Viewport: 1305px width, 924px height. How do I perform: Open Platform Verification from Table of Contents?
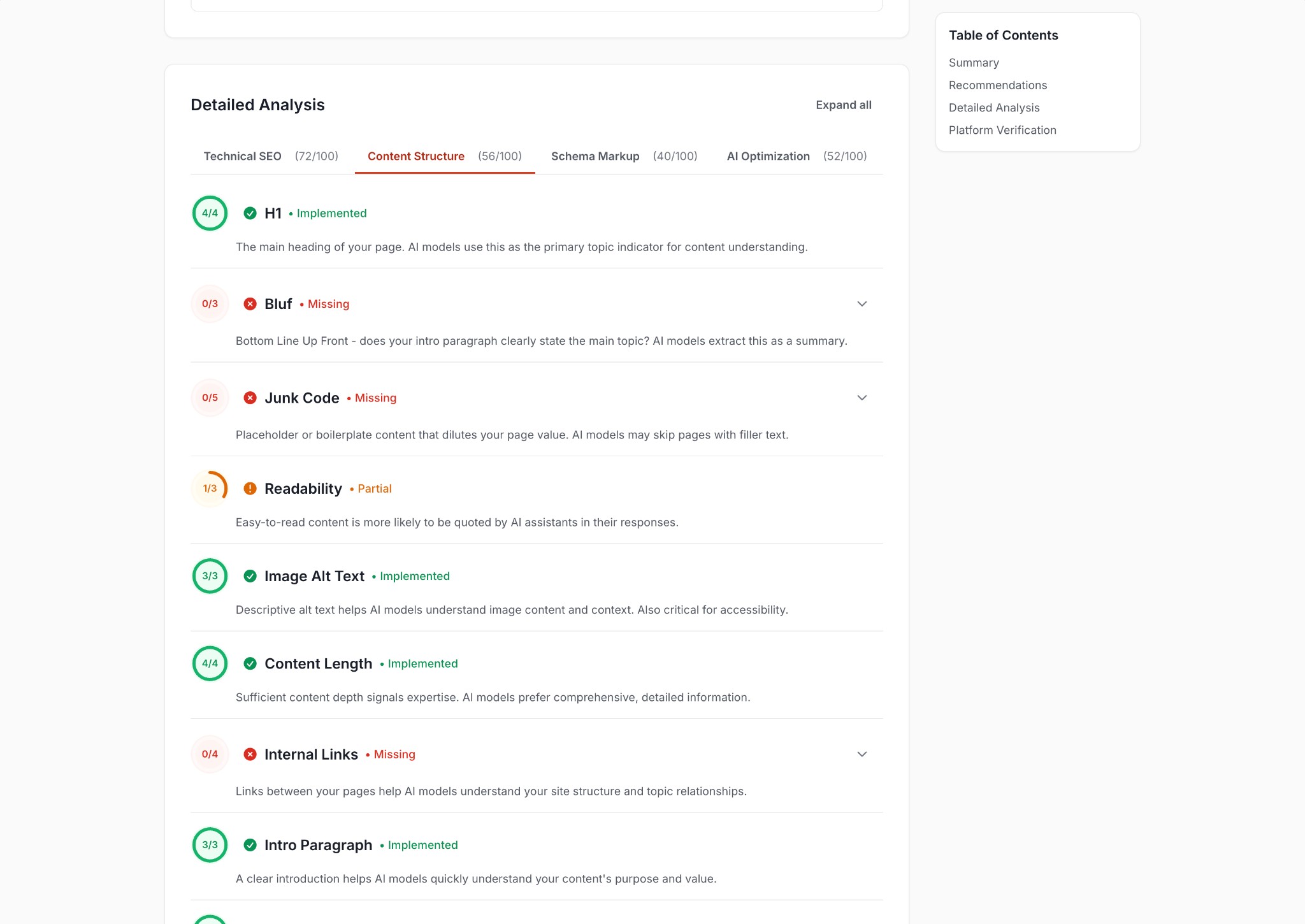pos(1002,129)
